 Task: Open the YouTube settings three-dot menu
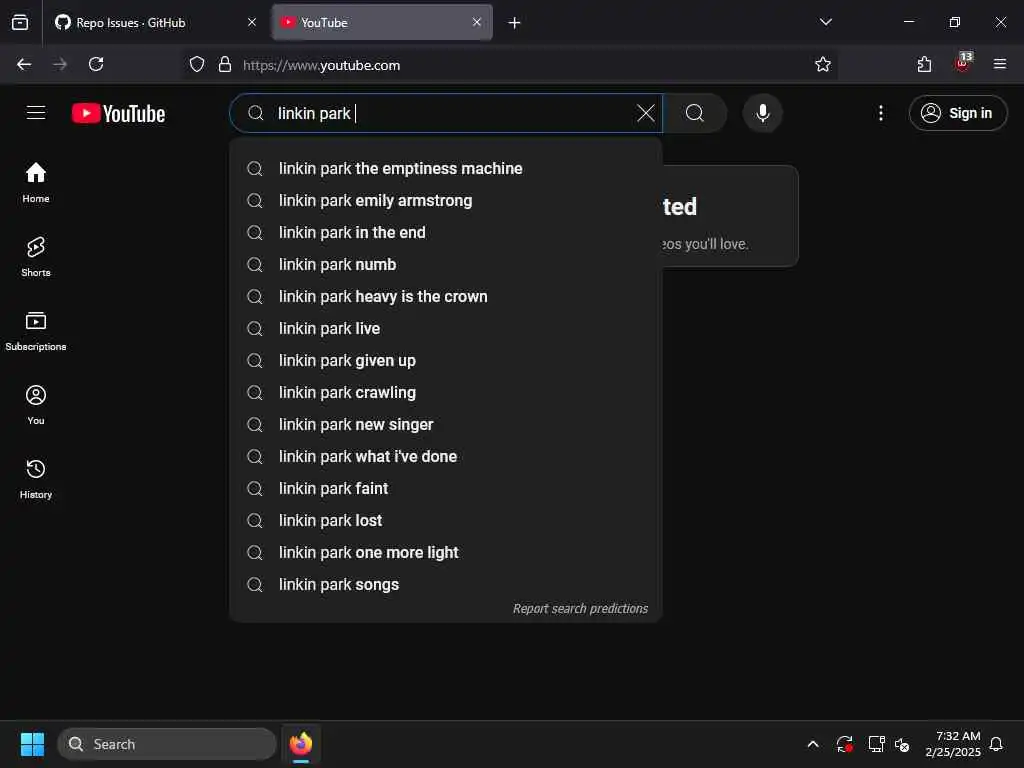880,113
